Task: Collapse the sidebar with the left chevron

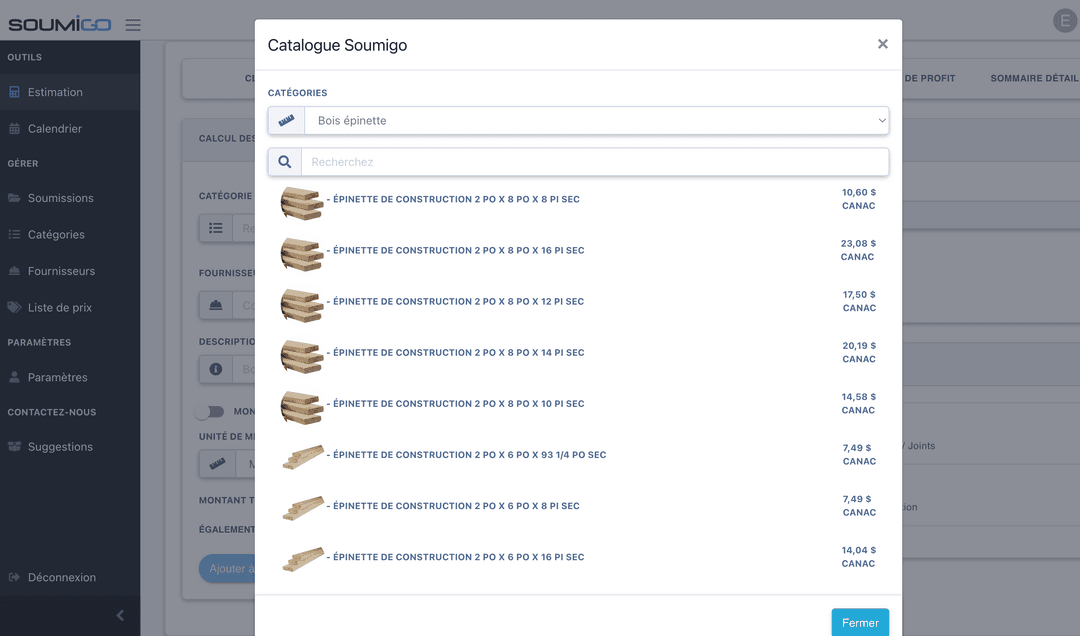Action: (x=120, y=616)
